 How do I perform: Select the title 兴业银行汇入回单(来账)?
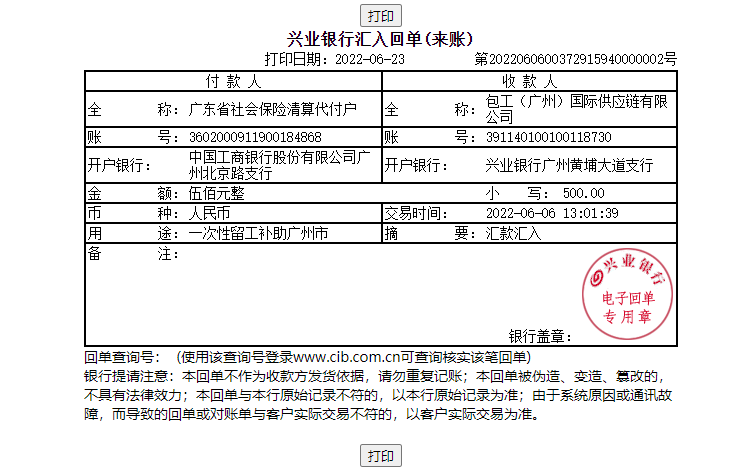(x=380, y=39)
